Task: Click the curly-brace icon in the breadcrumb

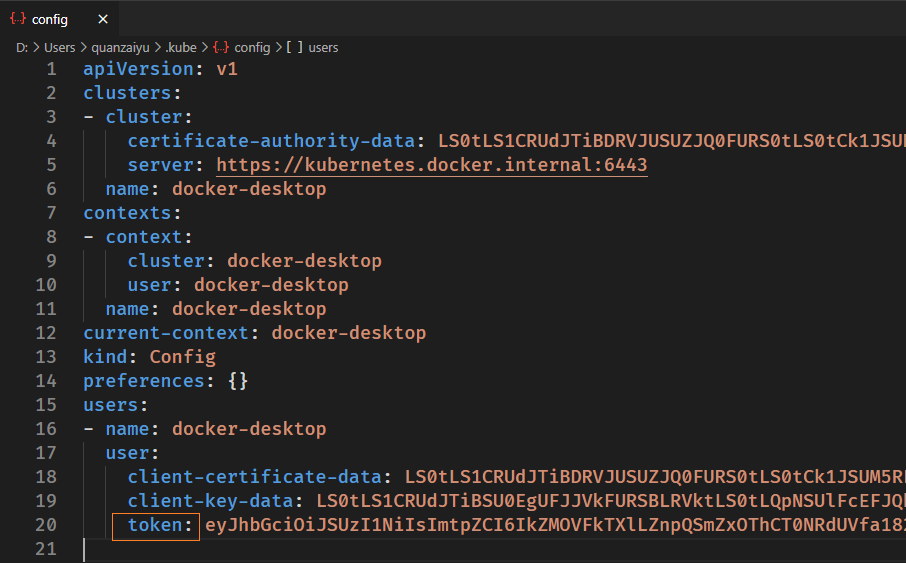Action: pyautogui.click(x=221, y=47)
